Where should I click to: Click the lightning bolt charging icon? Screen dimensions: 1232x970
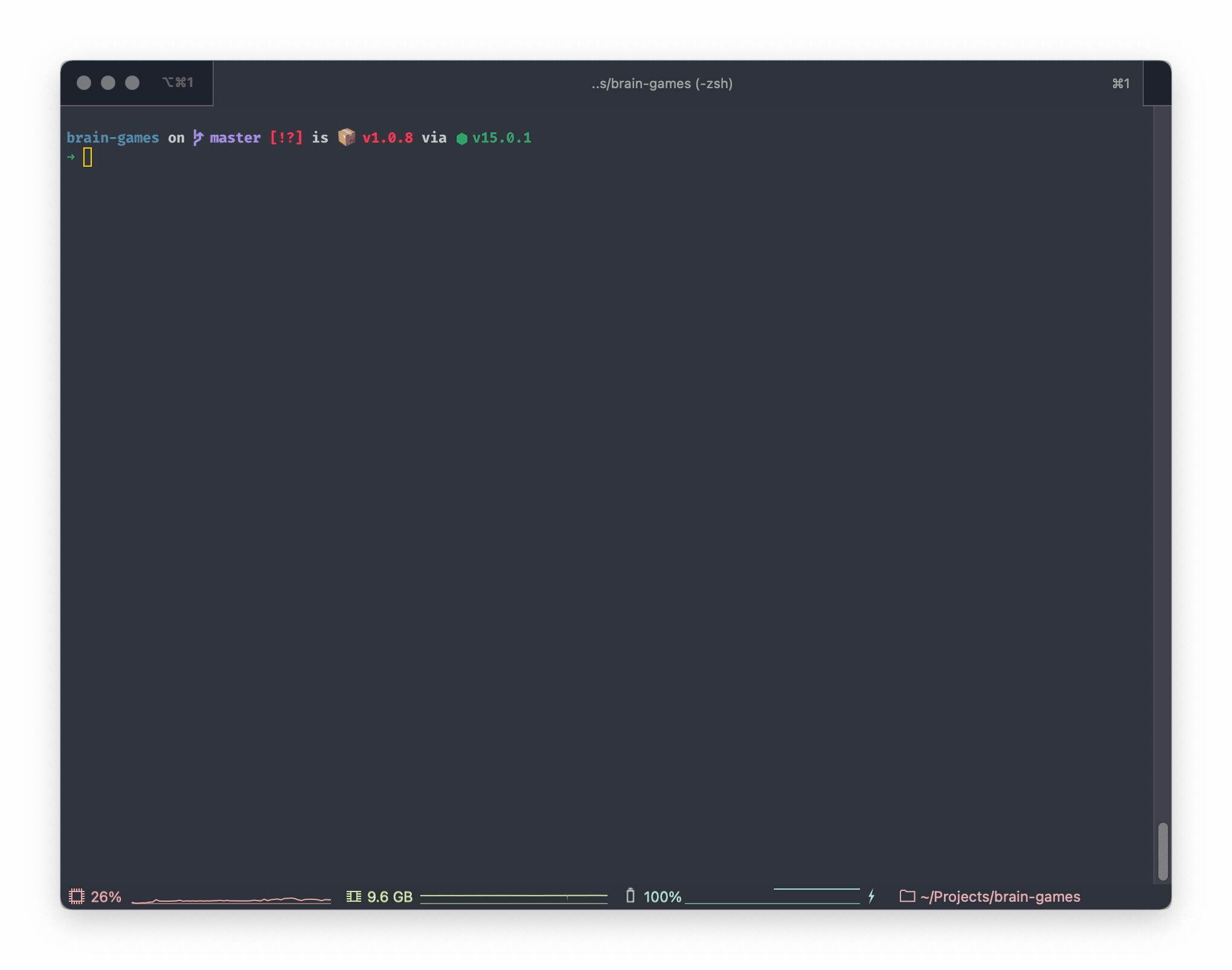click(x=871, y=896)
